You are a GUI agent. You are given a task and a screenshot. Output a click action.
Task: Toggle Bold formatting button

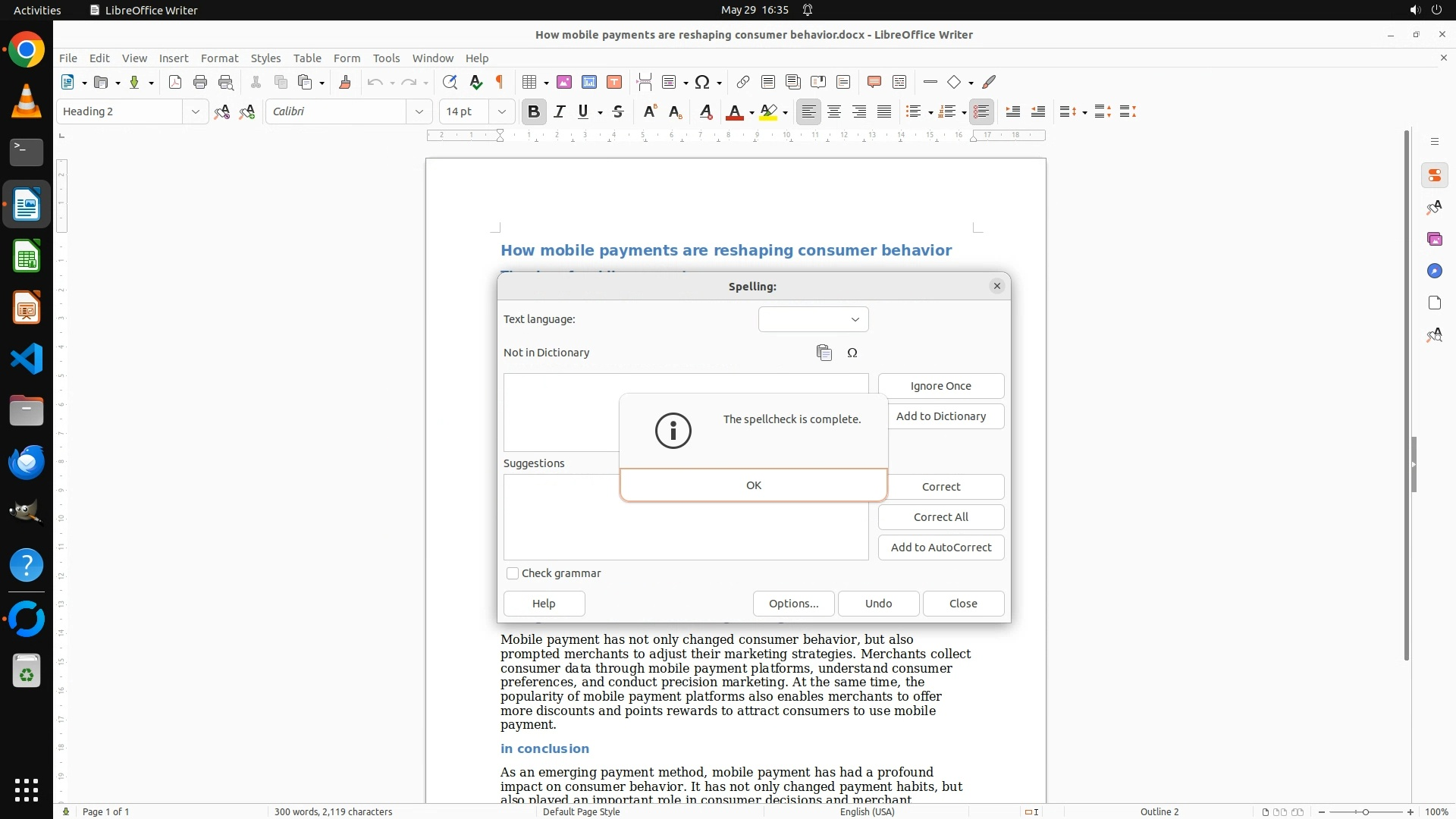533,111
